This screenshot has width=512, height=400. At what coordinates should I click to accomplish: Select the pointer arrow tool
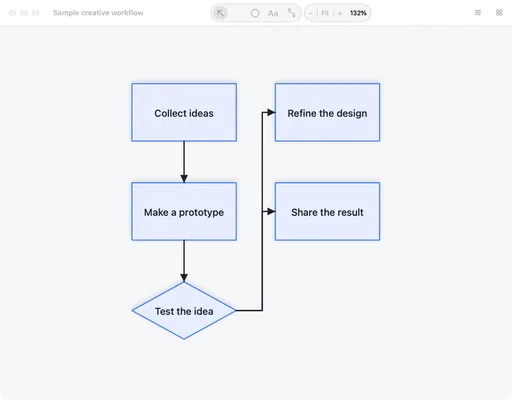pos(220,13)
